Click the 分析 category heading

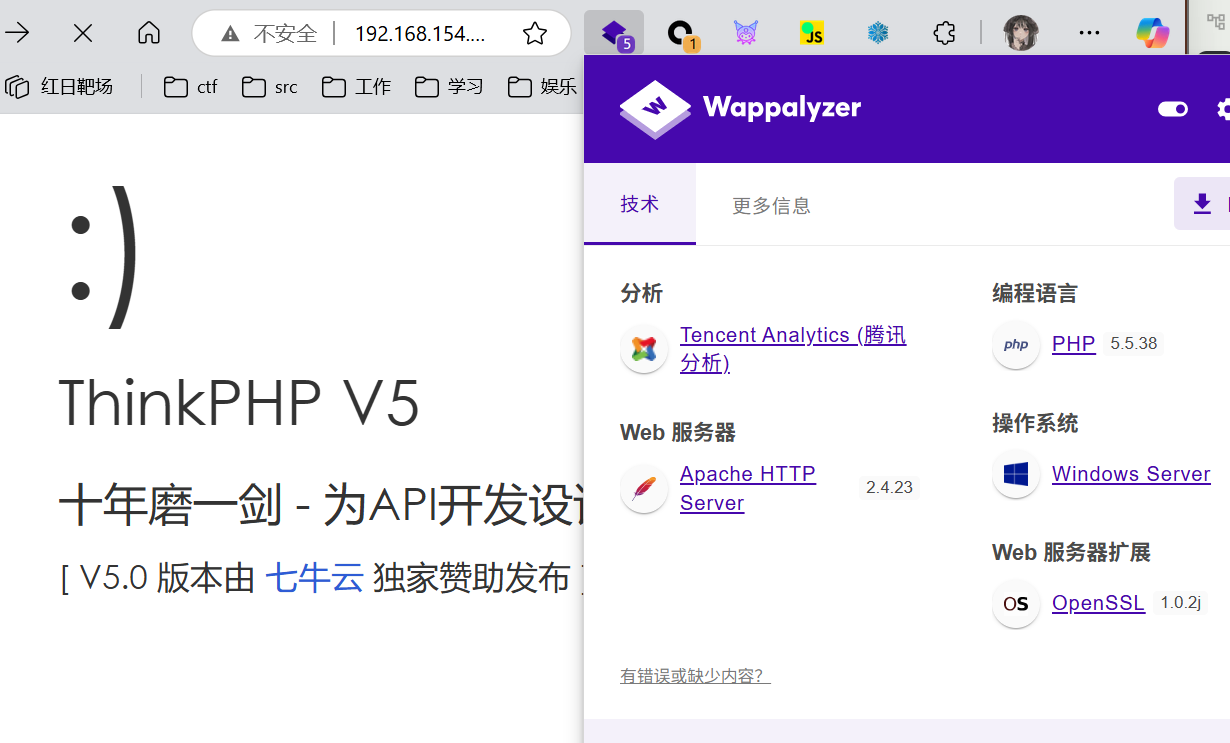click(x=641, y=294)
